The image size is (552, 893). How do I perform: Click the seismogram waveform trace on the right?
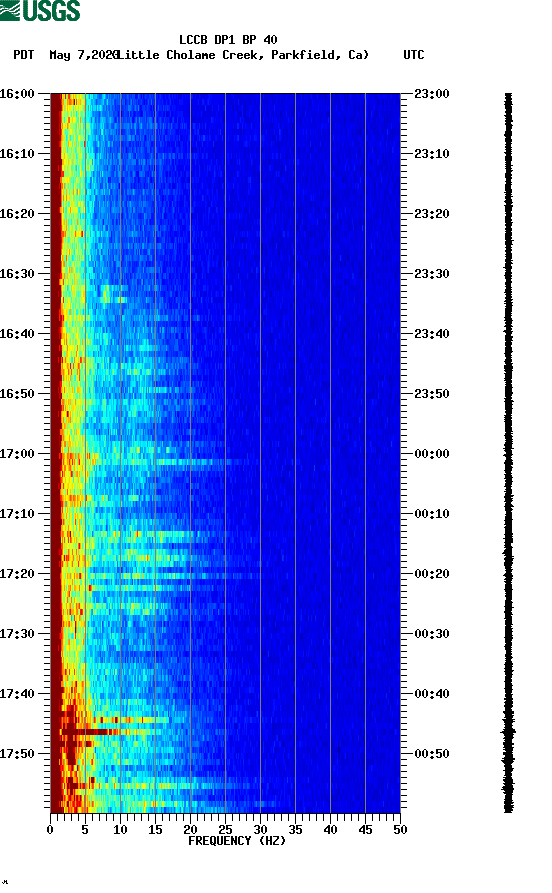click(508, 453)
